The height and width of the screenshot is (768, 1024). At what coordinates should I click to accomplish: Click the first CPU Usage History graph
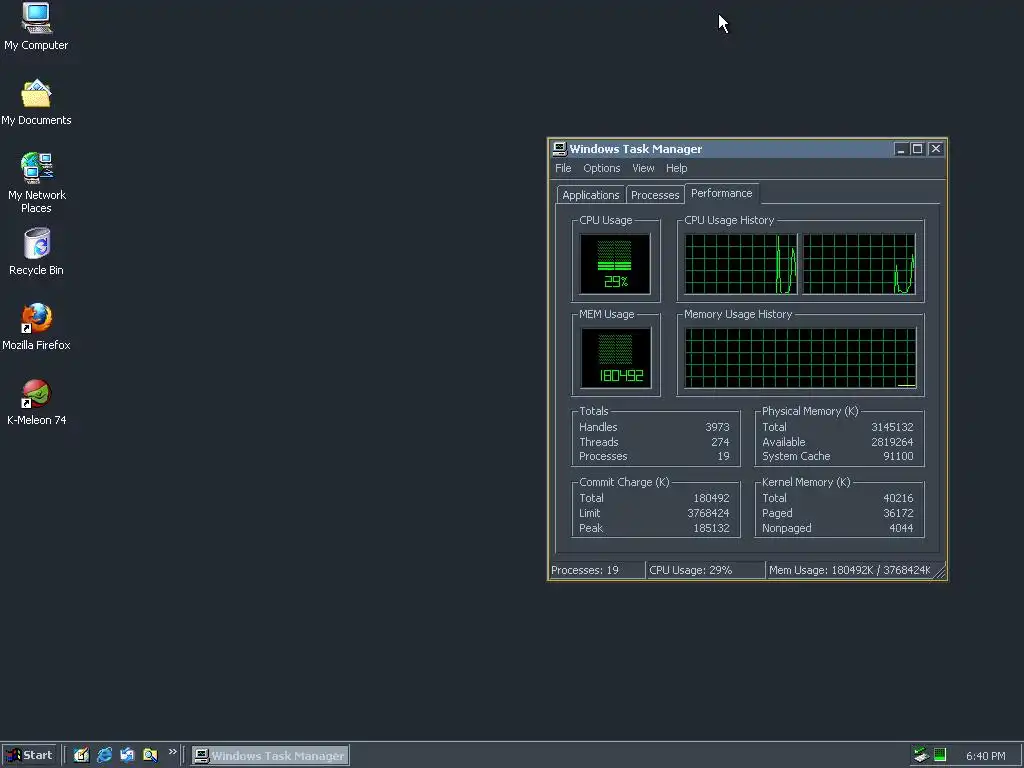pyautogui.click(x=741, y=264)
